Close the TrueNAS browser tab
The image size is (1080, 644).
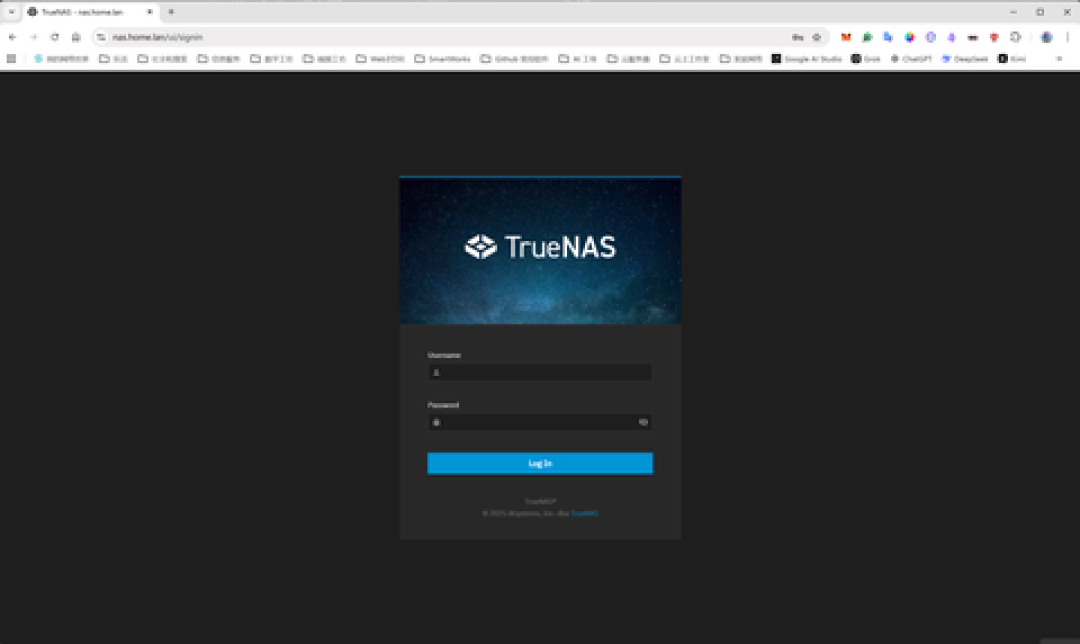[x=149, y=12]
